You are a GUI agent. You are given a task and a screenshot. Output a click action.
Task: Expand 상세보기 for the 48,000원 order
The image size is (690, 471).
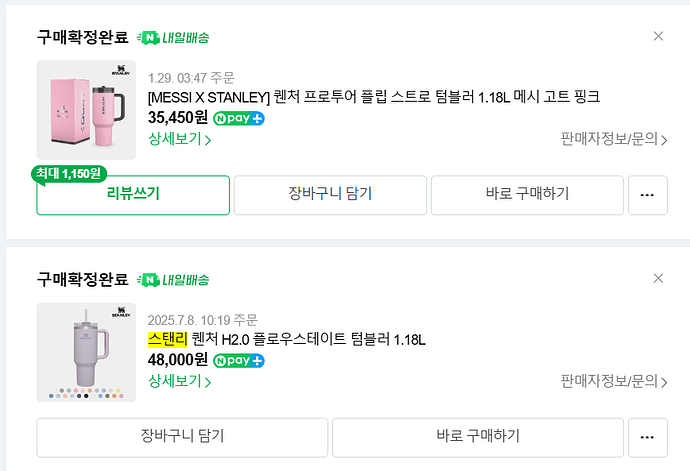point(180,381)
